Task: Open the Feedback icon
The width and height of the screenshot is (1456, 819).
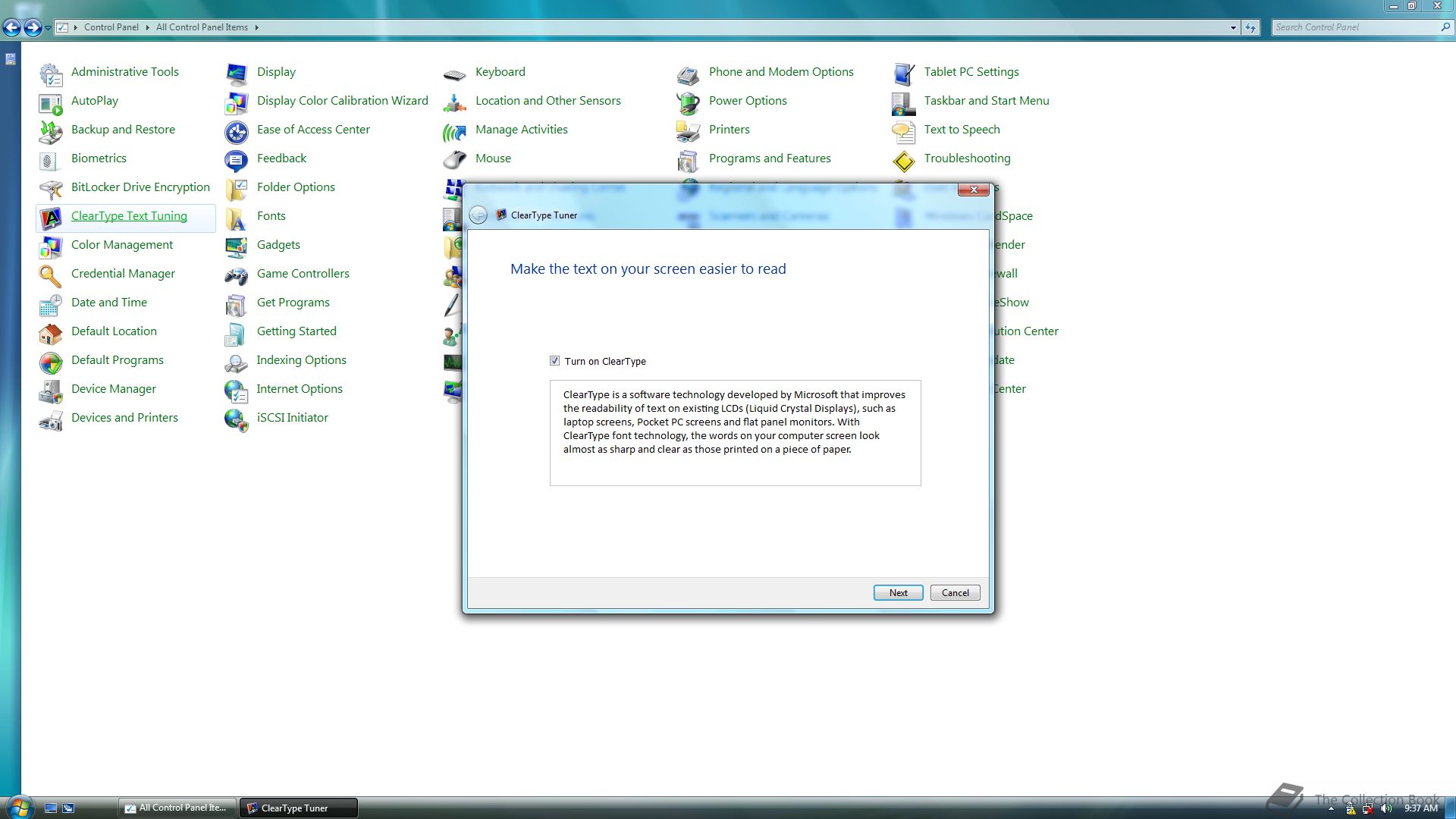Action: click(237, 161)
